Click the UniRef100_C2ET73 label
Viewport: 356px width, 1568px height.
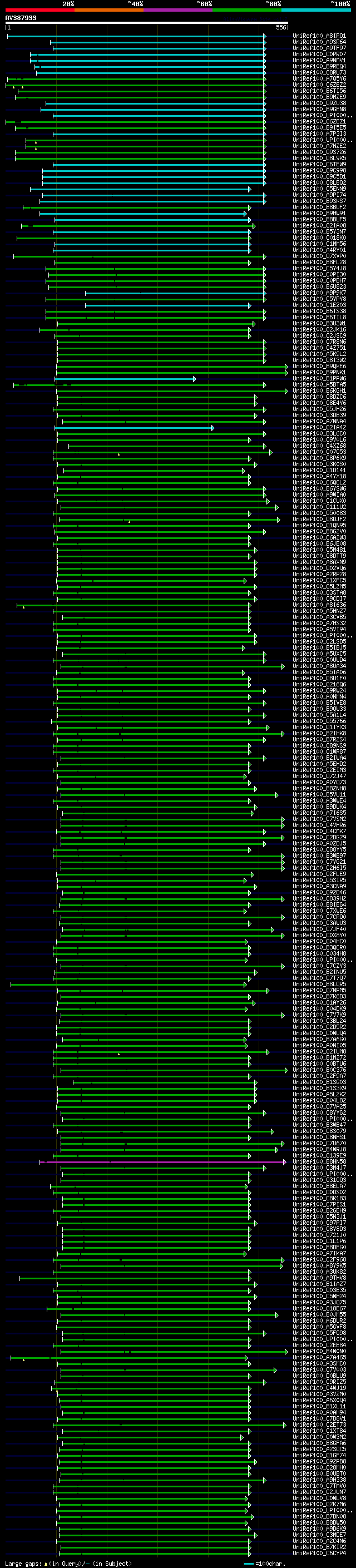[x=319, y=1424]
